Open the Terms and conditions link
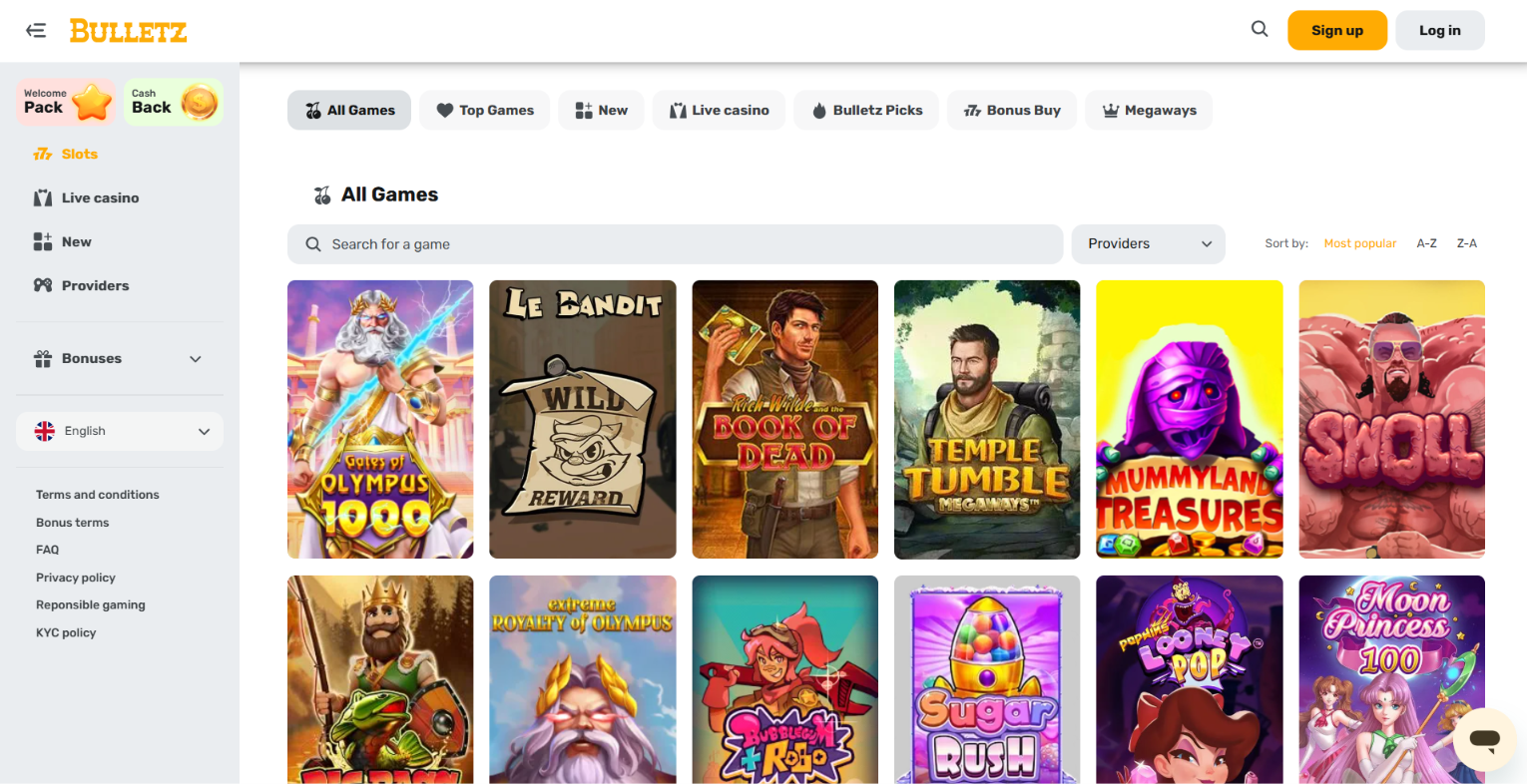Image resolution: width=1527 pixels, height=784 pixels. [98, 495]
